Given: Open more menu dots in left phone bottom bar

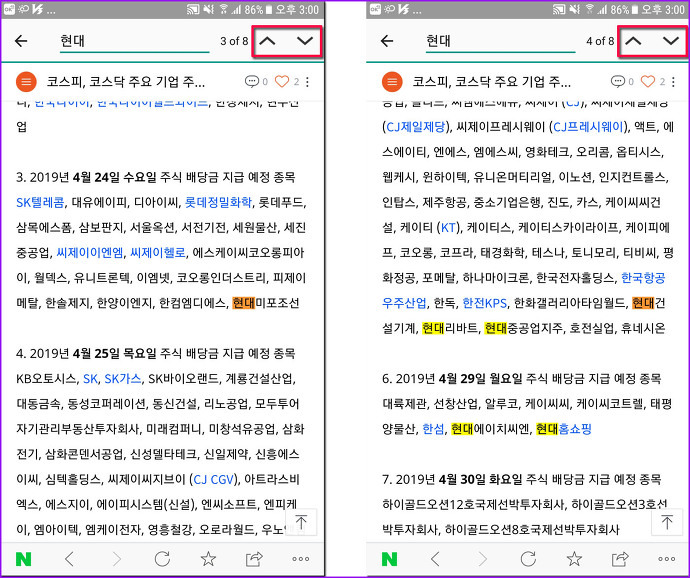Looking at the screenshot, I should coord(301,559).
